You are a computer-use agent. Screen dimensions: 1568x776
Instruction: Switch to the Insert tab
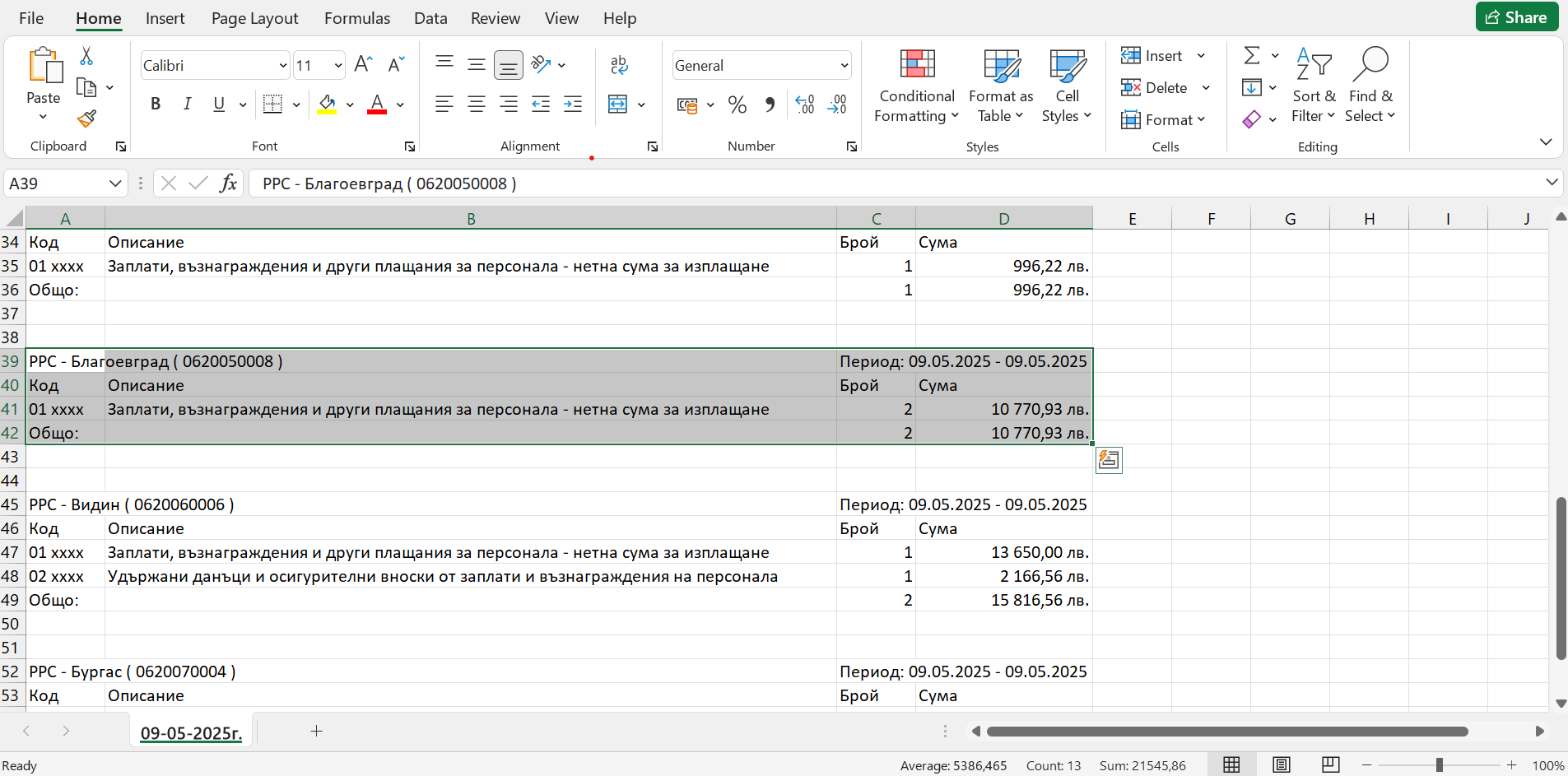165,18
